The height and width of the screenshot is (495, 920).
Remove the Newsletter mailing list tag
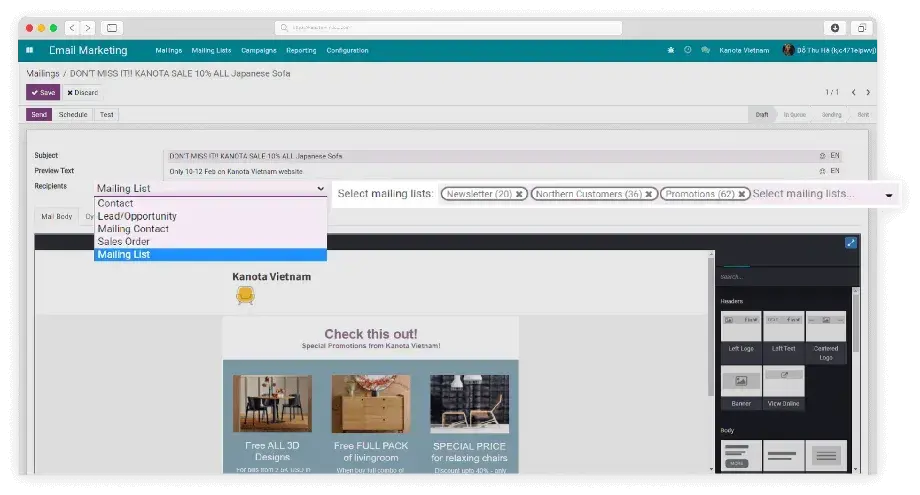click(x=519, y=194)
